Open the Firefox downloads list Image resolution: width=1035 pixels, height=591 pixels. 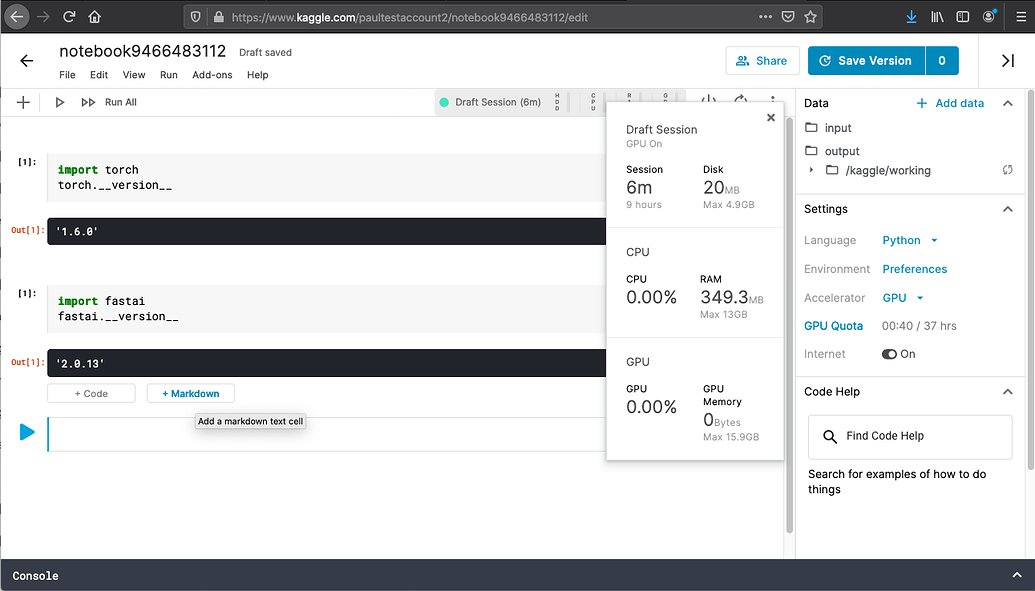tap(911, 16)
